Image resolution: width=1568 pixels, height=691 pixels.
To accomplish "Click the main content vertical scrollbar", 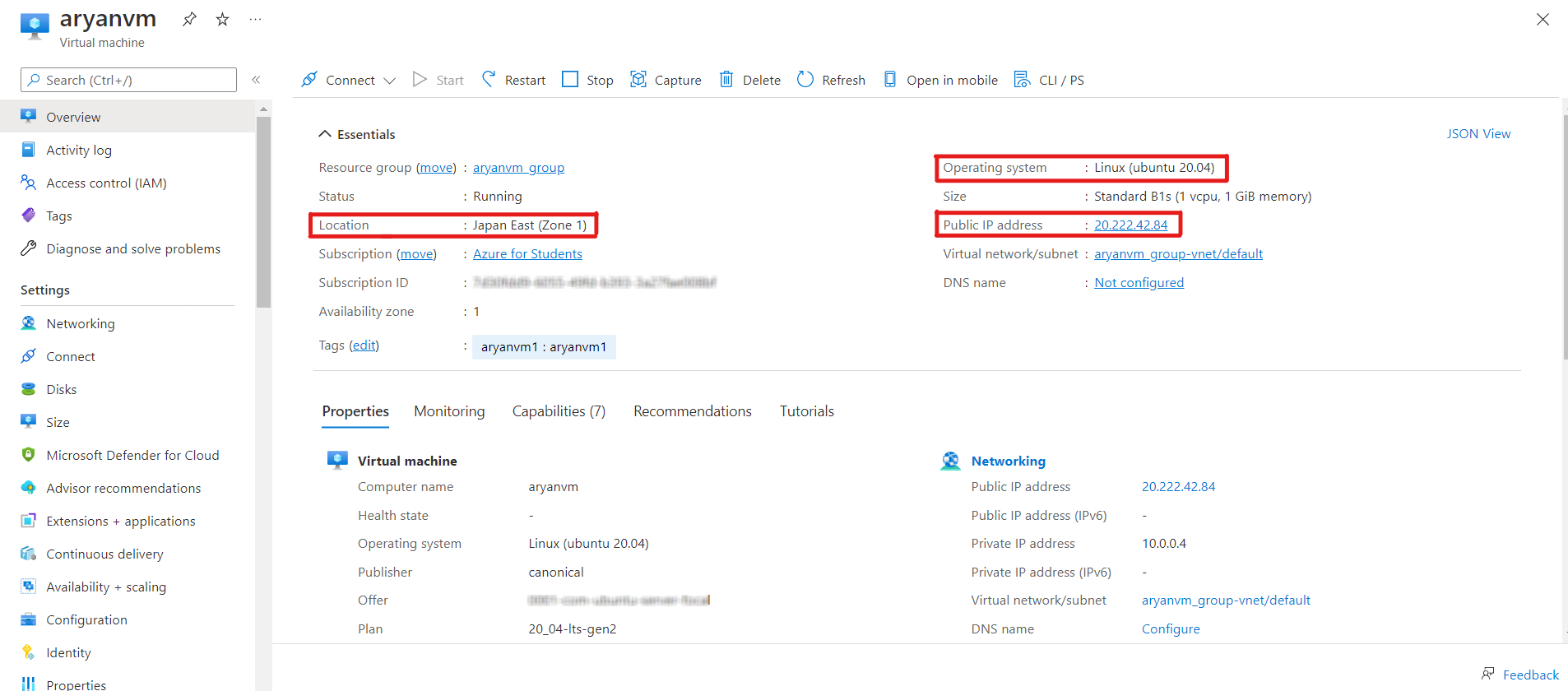I will 1565,237.
